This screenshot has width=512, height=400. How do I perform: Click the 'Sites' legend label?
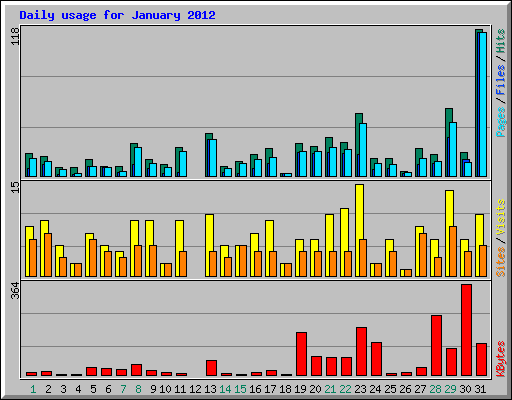(501, 262)
